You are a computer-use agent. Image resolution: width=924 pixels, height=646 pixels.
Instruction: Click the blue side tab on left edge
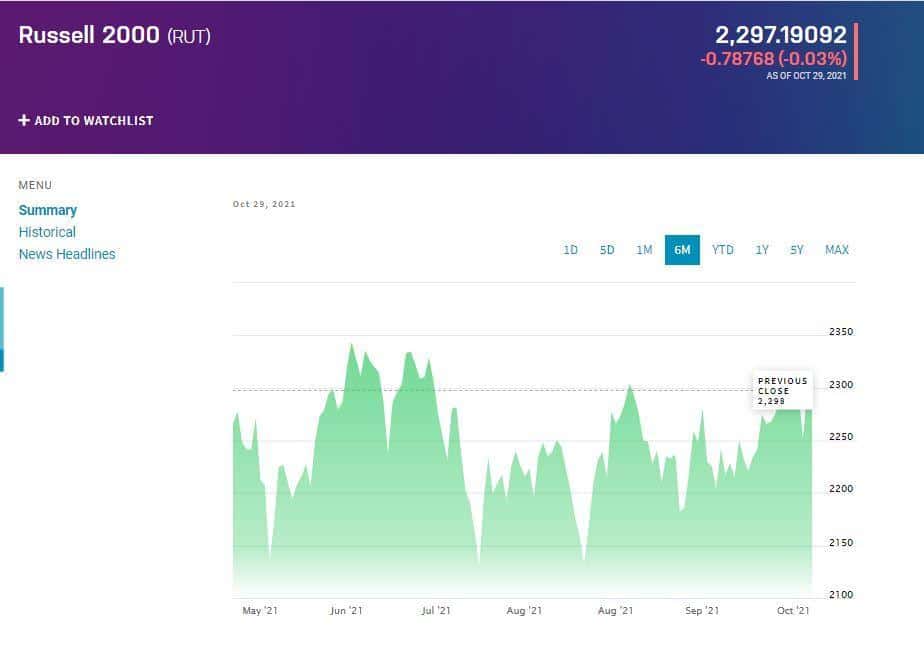click(2, 329)
